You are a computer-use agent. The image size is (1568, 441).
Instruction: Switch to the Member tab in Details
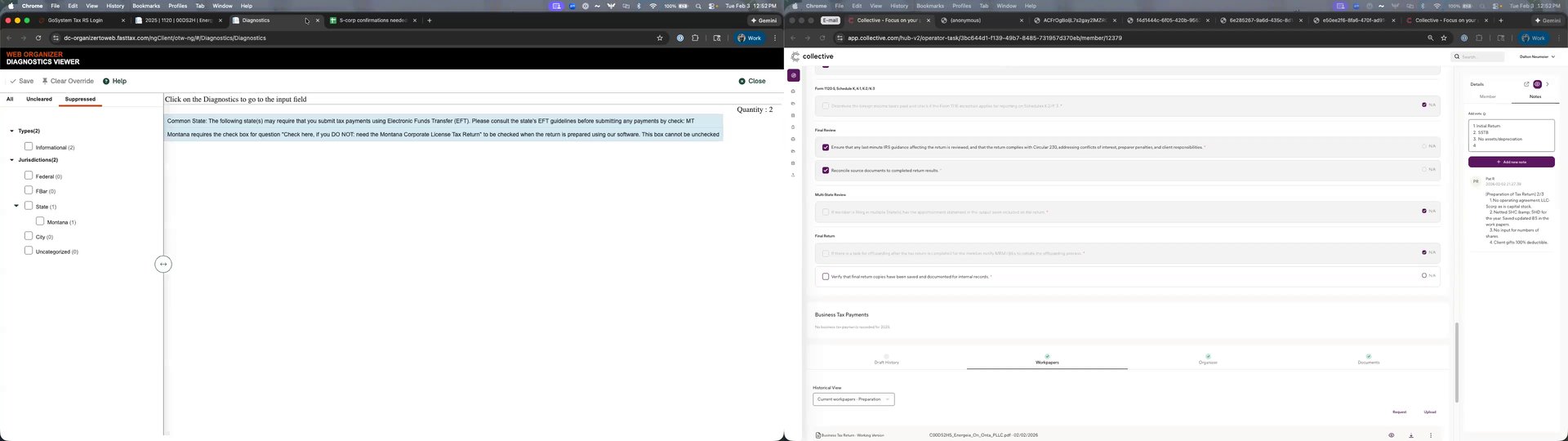(x=1487, y=96)
